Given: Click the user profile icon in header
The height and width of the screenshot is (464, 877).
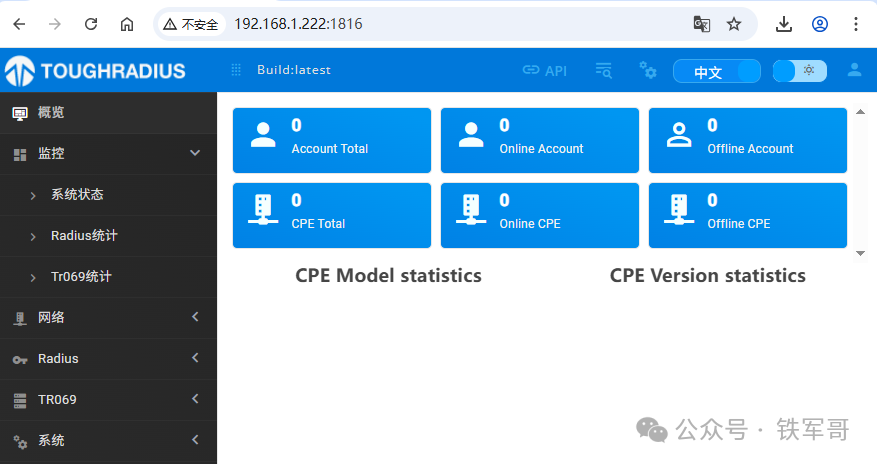Looking at the screenshot, I should click(x=854, y=70).
